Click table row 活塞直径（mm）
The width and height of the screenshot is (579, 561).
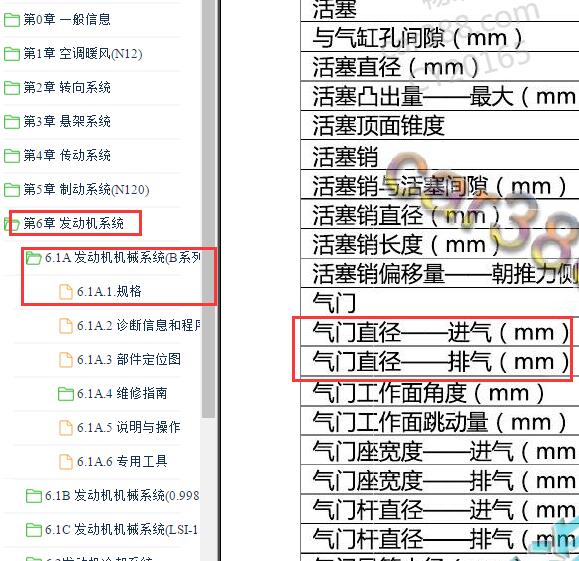[x=440, y=66]
